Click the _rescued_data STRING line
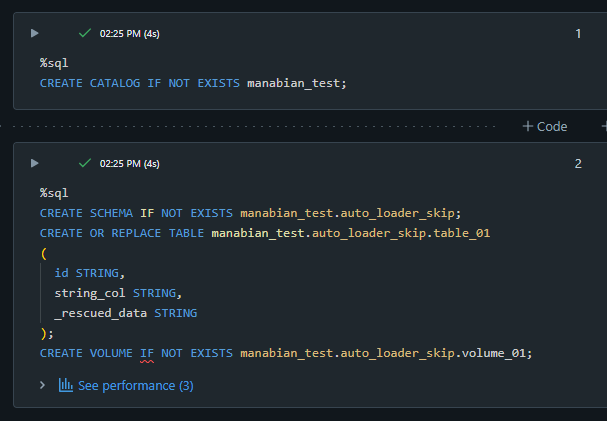This screenshot has height=421, width=607. point(126,313)
